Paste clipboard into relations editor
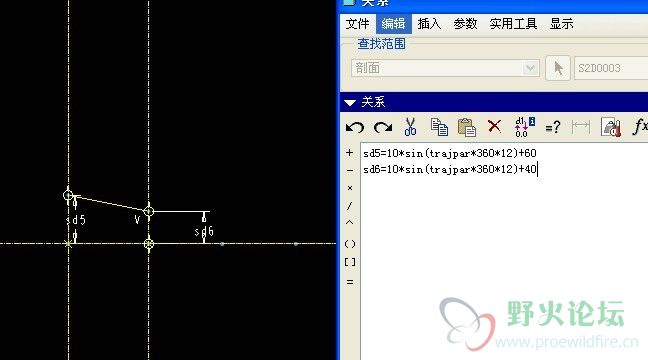Screen dimensions: 648x360 coord(467,127)
